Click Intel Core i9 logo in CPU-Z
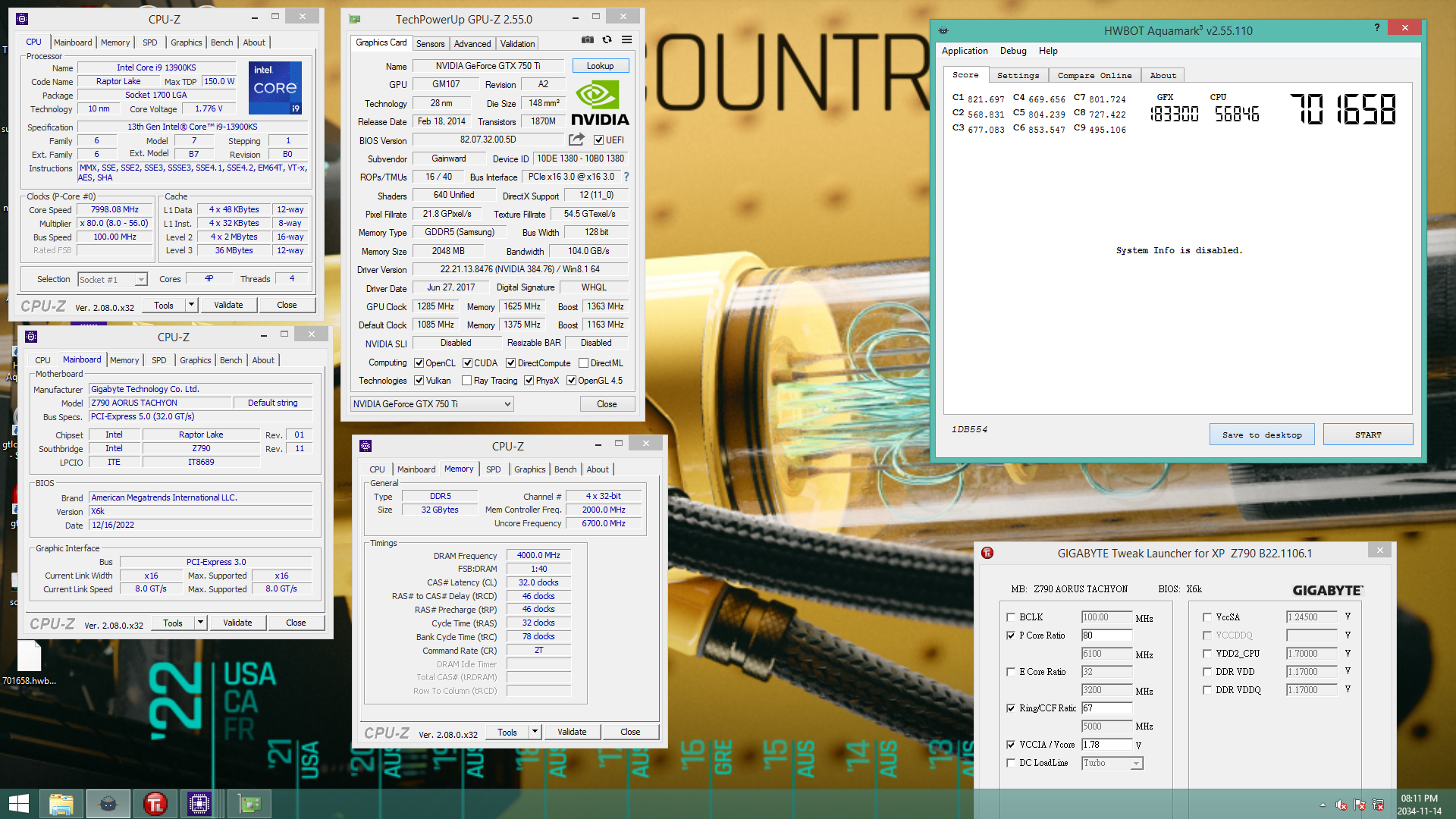Image resolution: width=1456 pixels, height=819 pixels. point(275,88)
